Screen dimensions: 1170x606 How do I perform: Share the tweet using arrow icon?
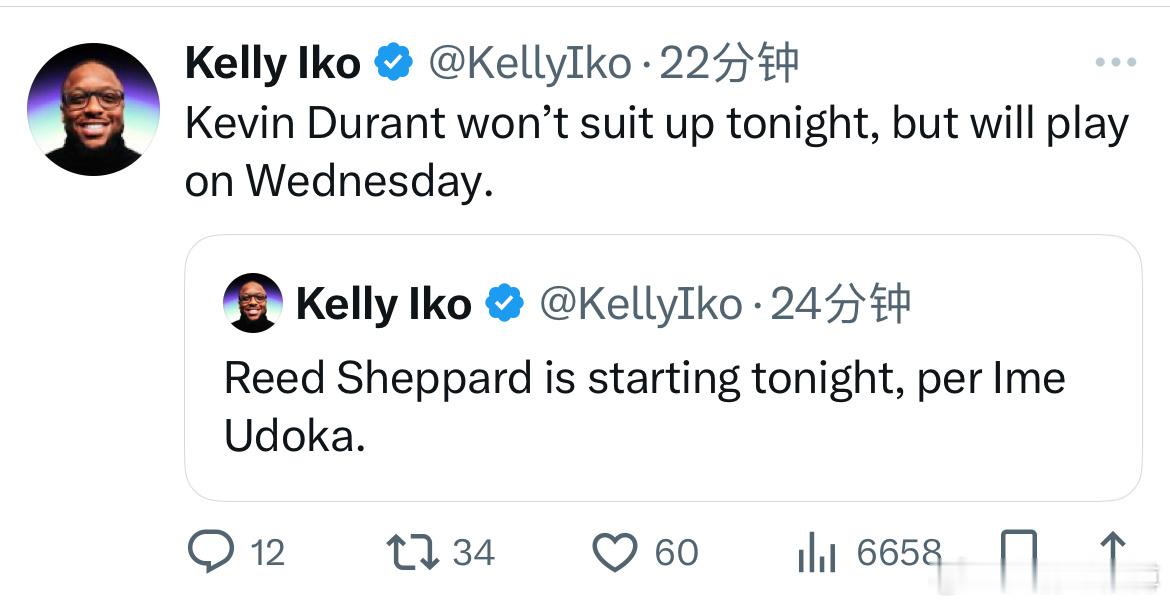[1111, 552]
